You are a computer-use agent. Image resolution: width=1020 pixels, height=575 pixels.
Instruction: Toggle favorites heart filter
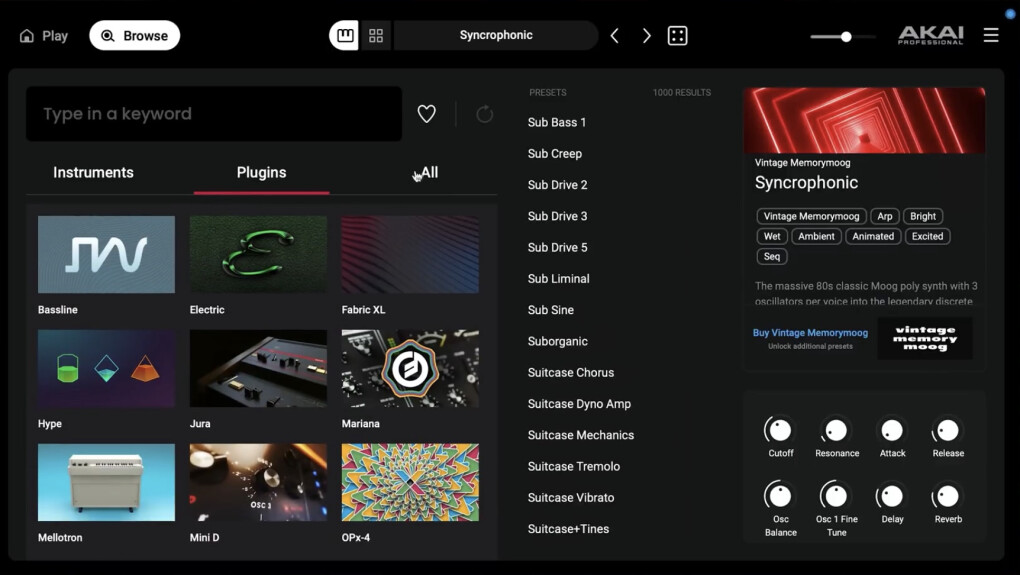[x=426, y=114]
